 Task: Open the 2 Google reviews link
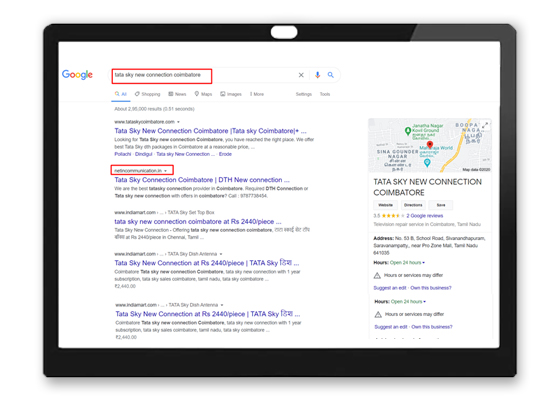[x=425, y=216]
